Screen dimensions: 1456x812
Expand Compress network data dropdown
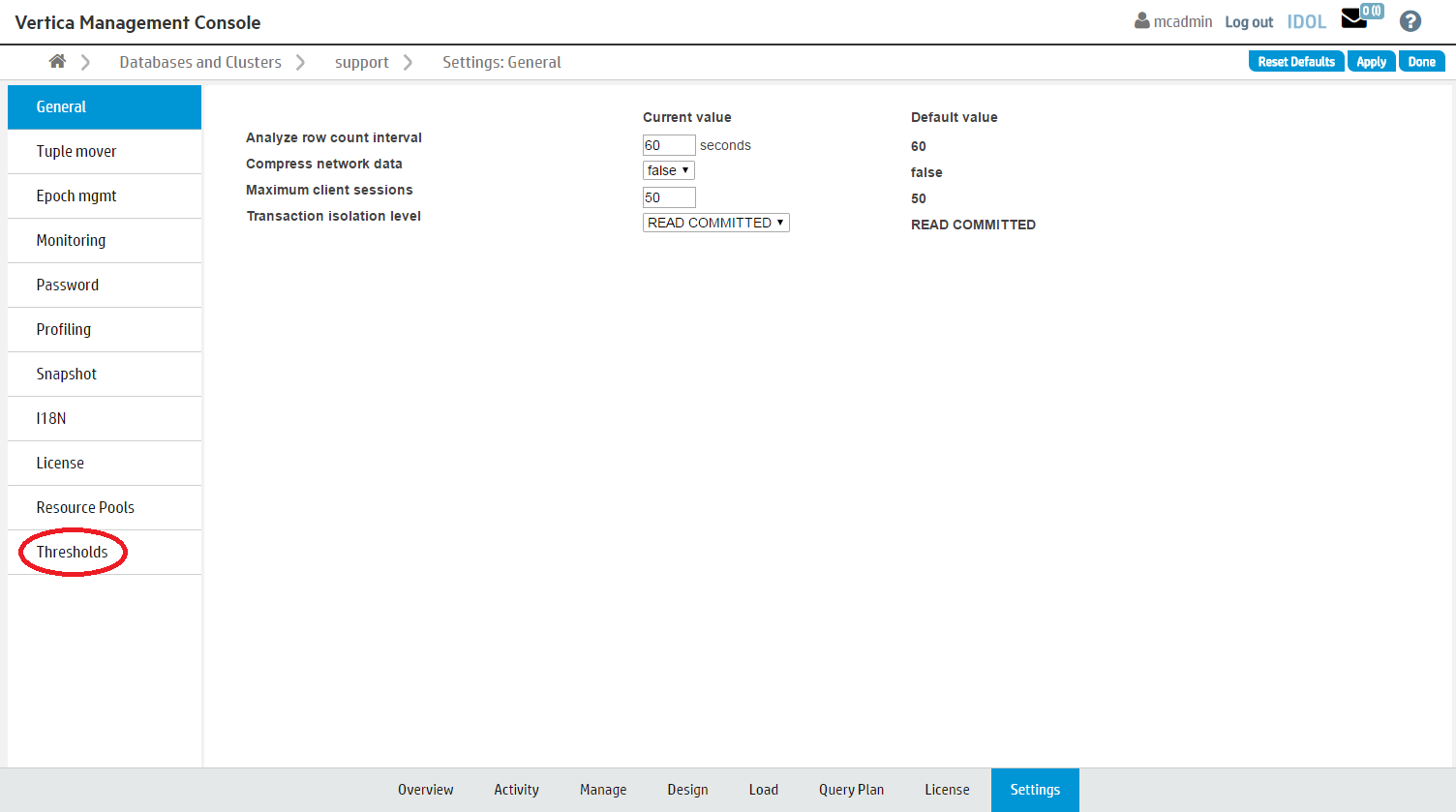[x=669, y=170]
